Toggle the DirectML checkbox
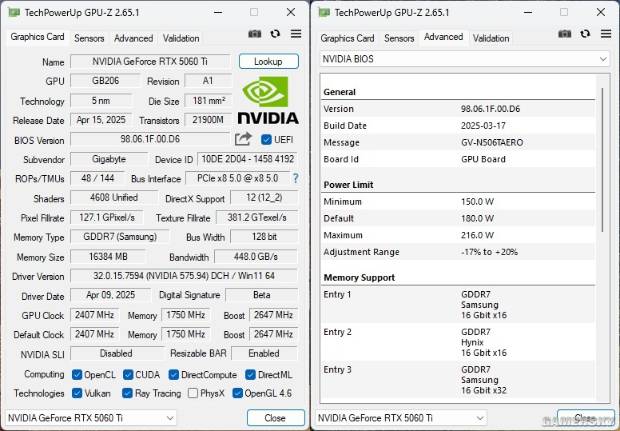The image size is (620, 431). coord(250,374)
